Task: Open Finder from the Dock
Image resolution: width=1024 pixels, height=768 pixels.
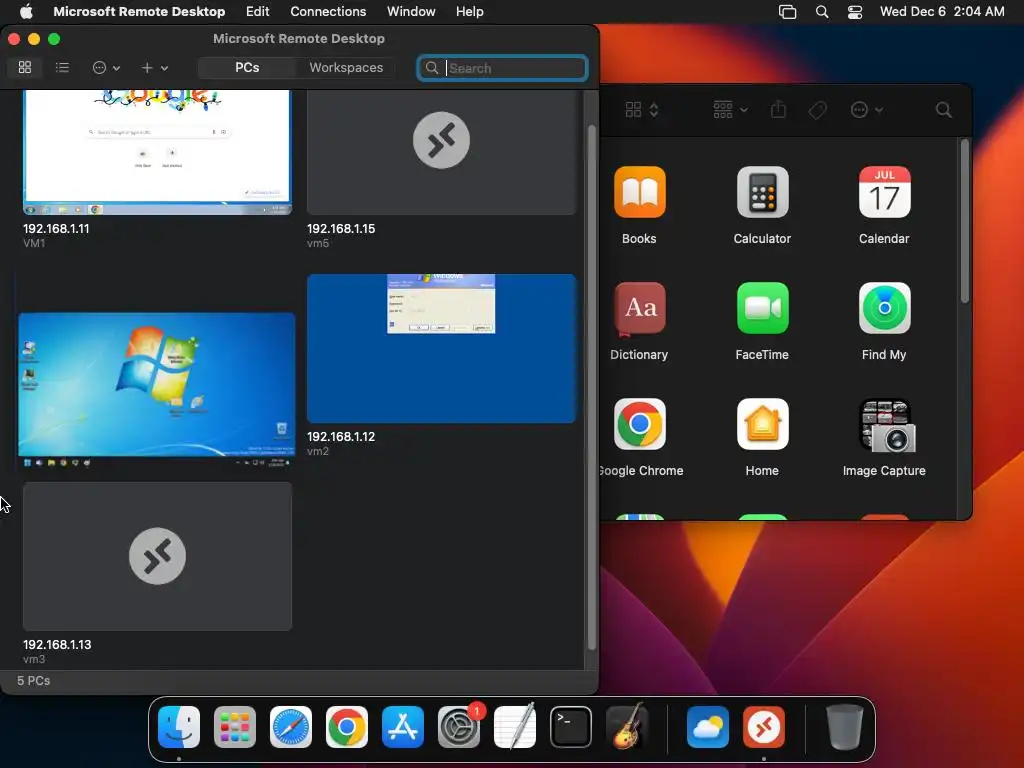Action: point(179,727)
